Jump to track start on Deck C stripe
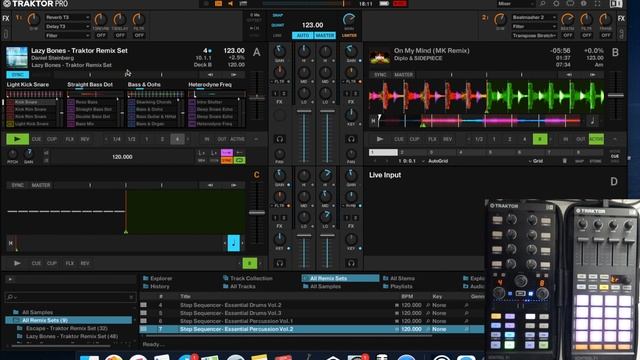640x360 pixels. pos(11,243)
